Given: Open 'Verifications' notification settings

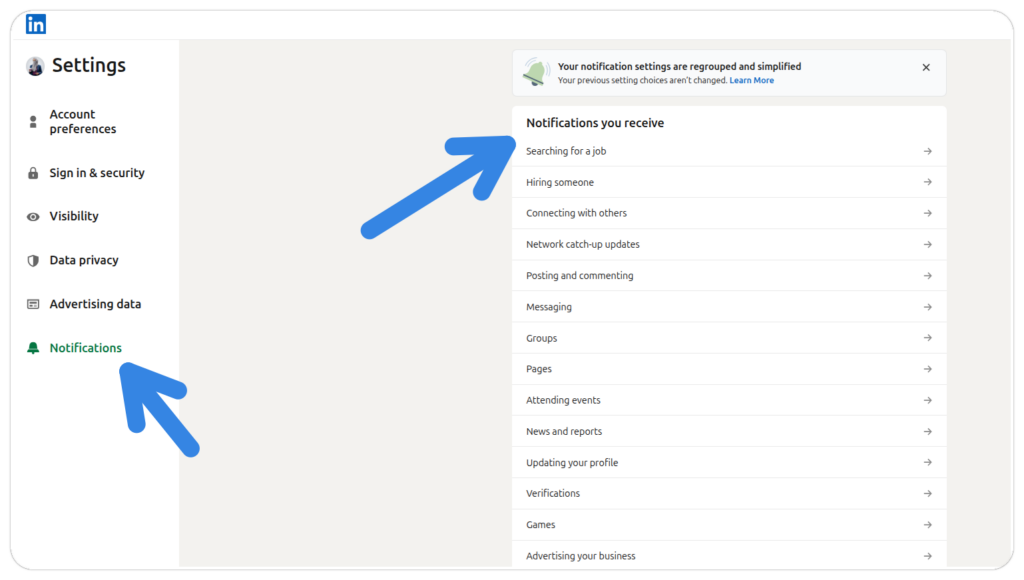Looking at the screenshot, I should 729,494.
